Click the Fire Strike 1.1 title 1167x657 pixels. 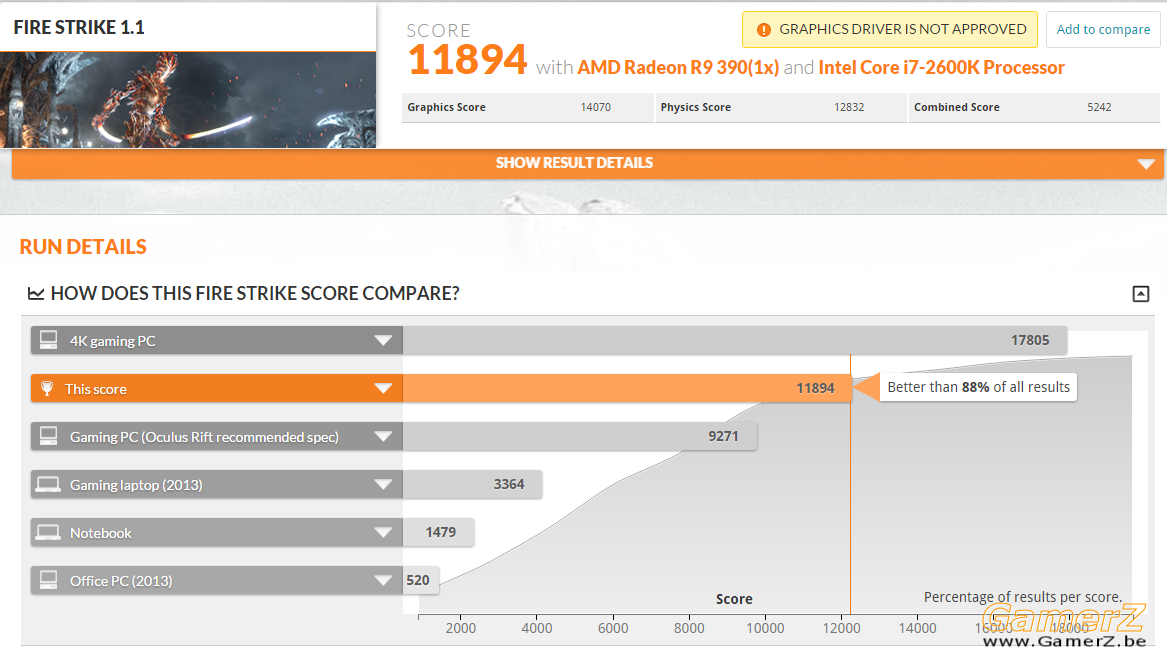[x=79, y=28]
